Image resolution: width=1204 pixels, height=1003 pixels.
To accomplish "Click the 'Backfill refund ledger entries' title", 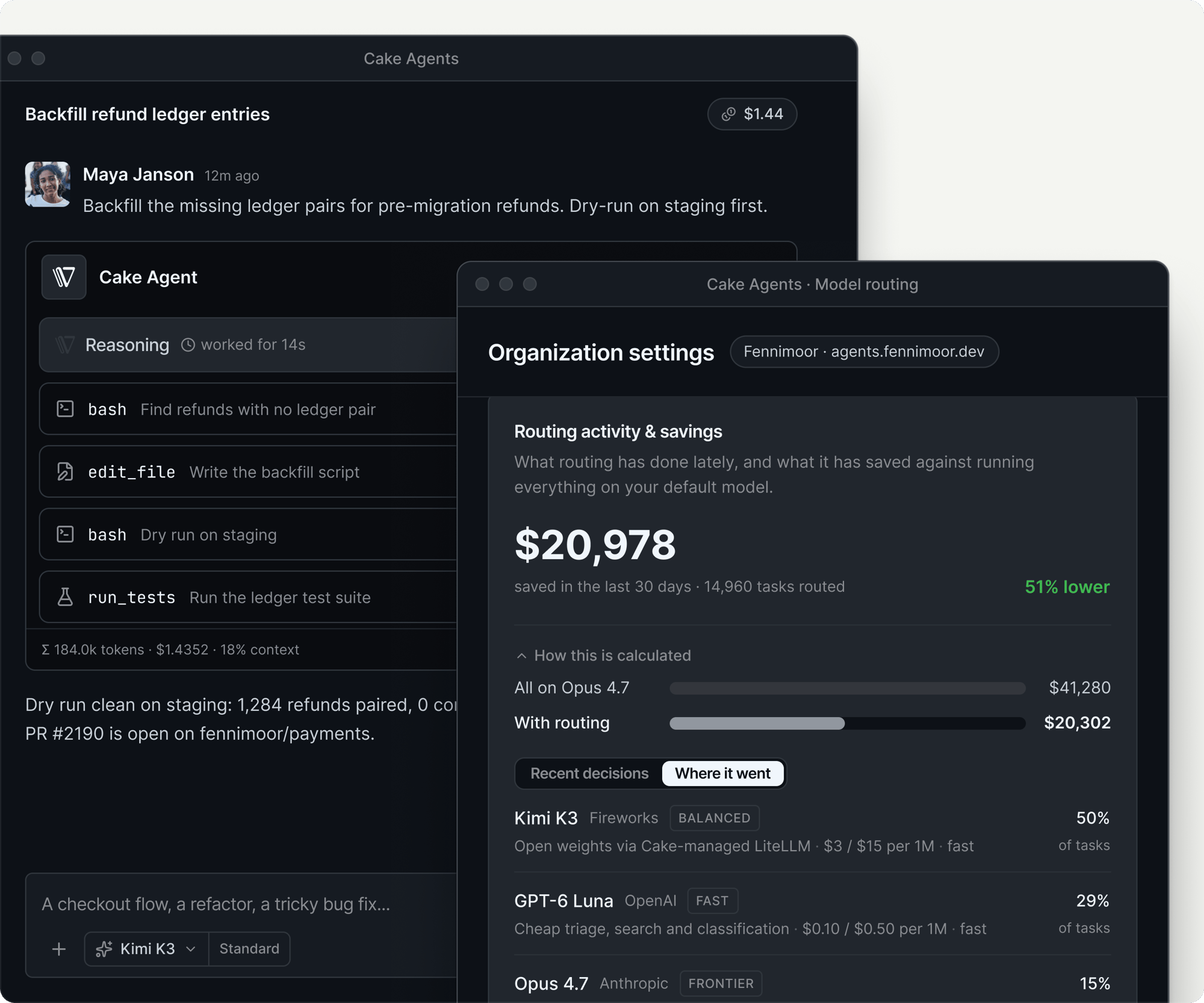I will pyautogui.click(x=147, y=114).
